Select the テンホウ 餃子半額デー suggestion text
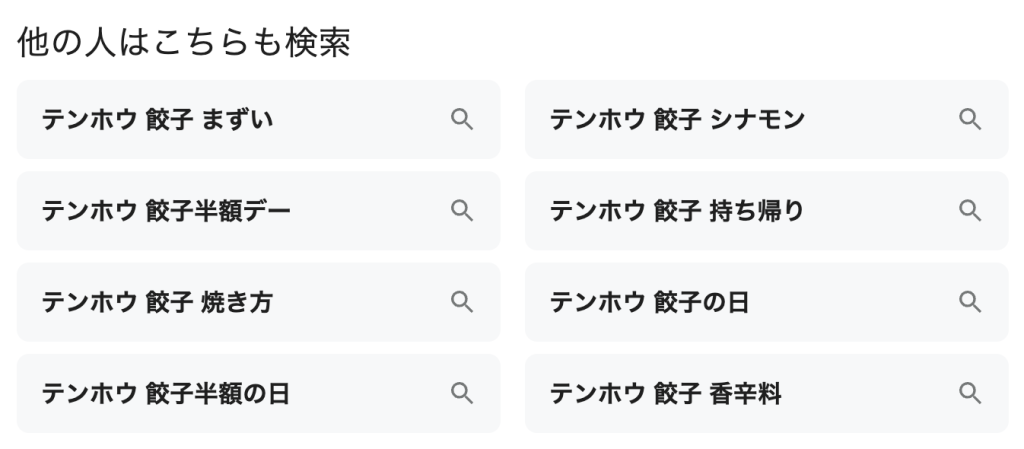This screenshot has width=1024, height=449. click(x=166, y=211)
